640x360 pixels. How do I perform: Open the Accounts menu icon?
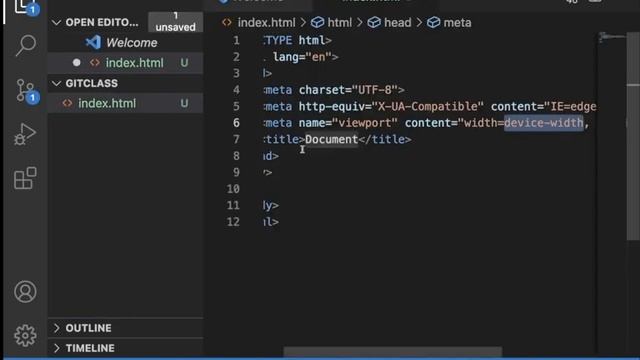pyautogui.click(x=25, y=291)
